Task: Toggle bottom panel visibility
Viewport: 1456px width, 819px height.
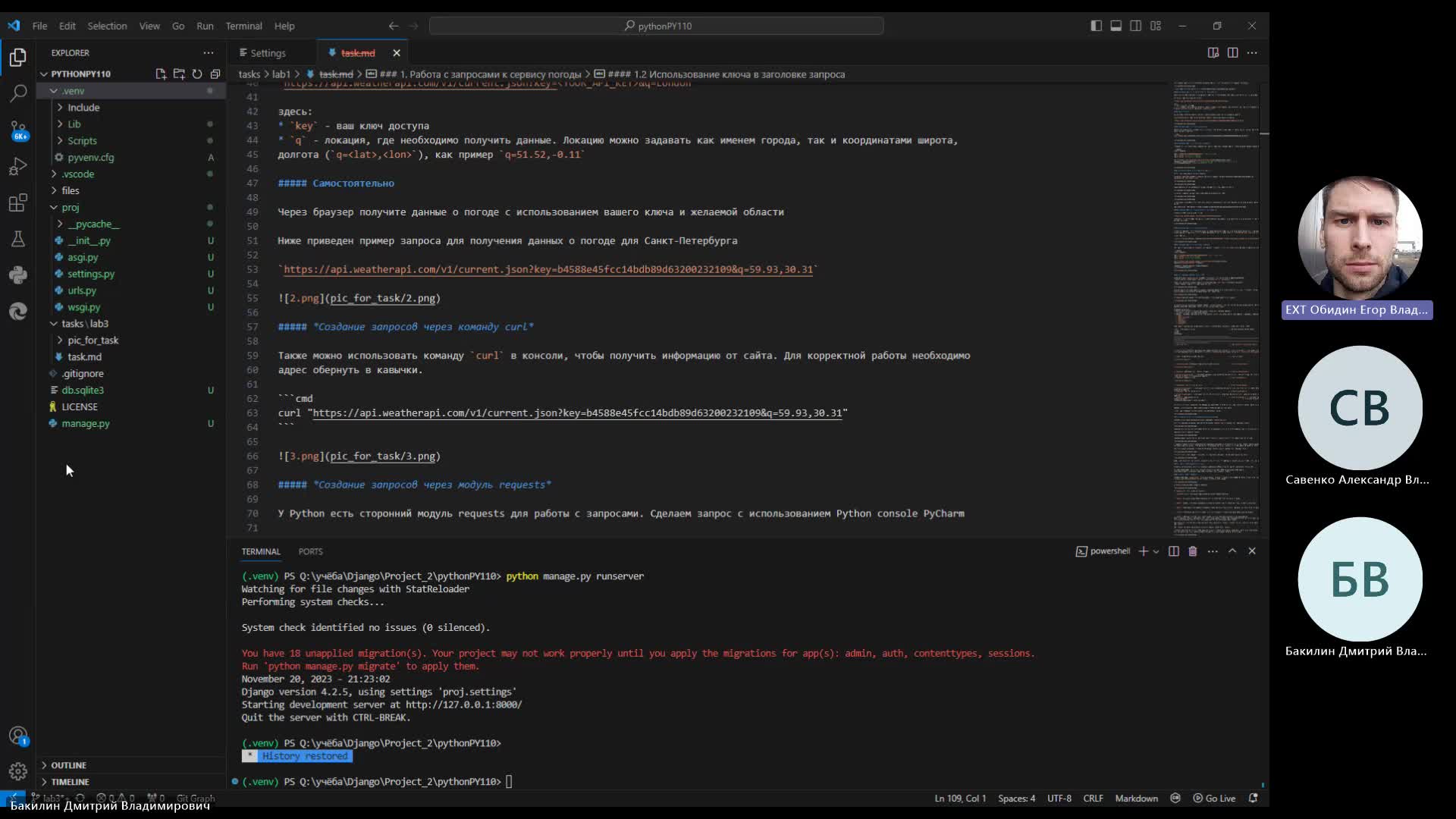Action: pyautogui.click(x=1116, y=26)
